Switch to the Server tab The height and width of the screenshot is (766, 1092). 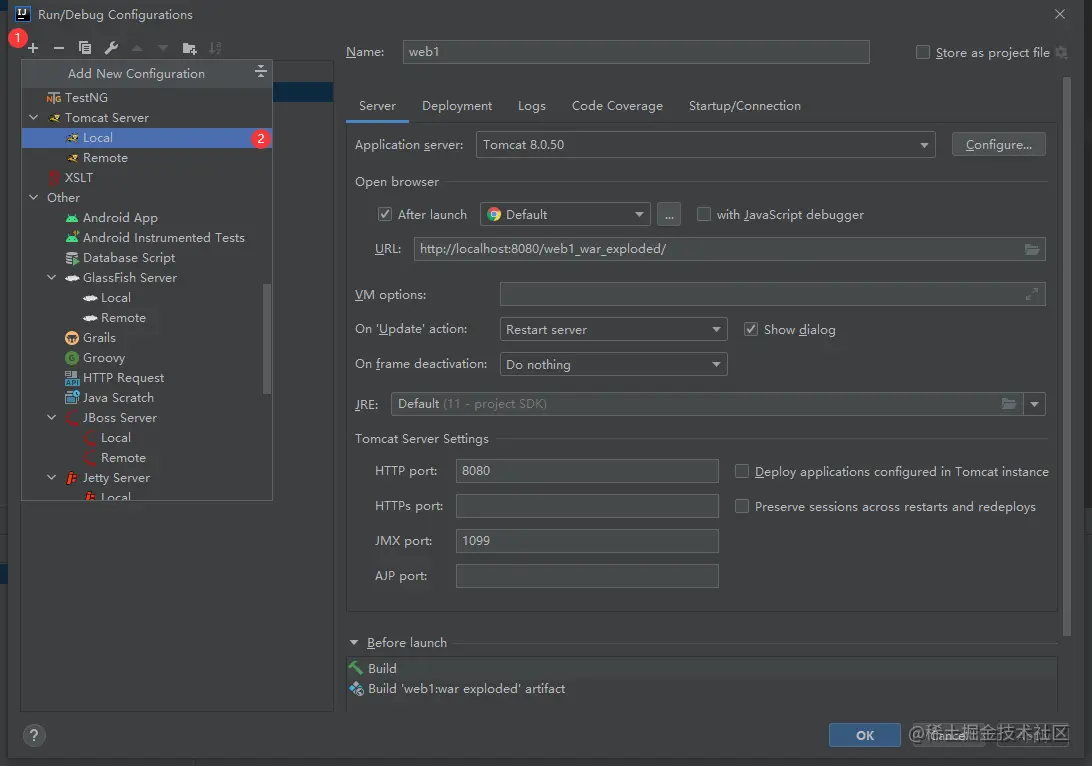point(377,106)
